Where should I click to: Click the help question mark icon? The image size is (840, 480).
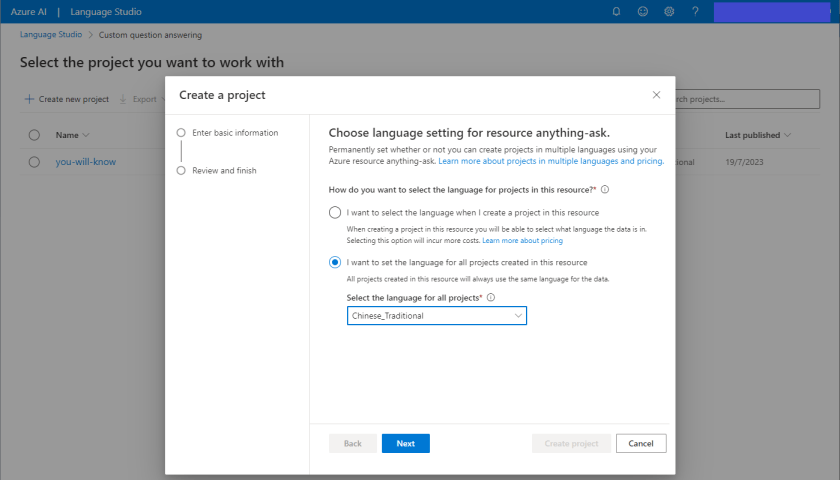(695, 12)
